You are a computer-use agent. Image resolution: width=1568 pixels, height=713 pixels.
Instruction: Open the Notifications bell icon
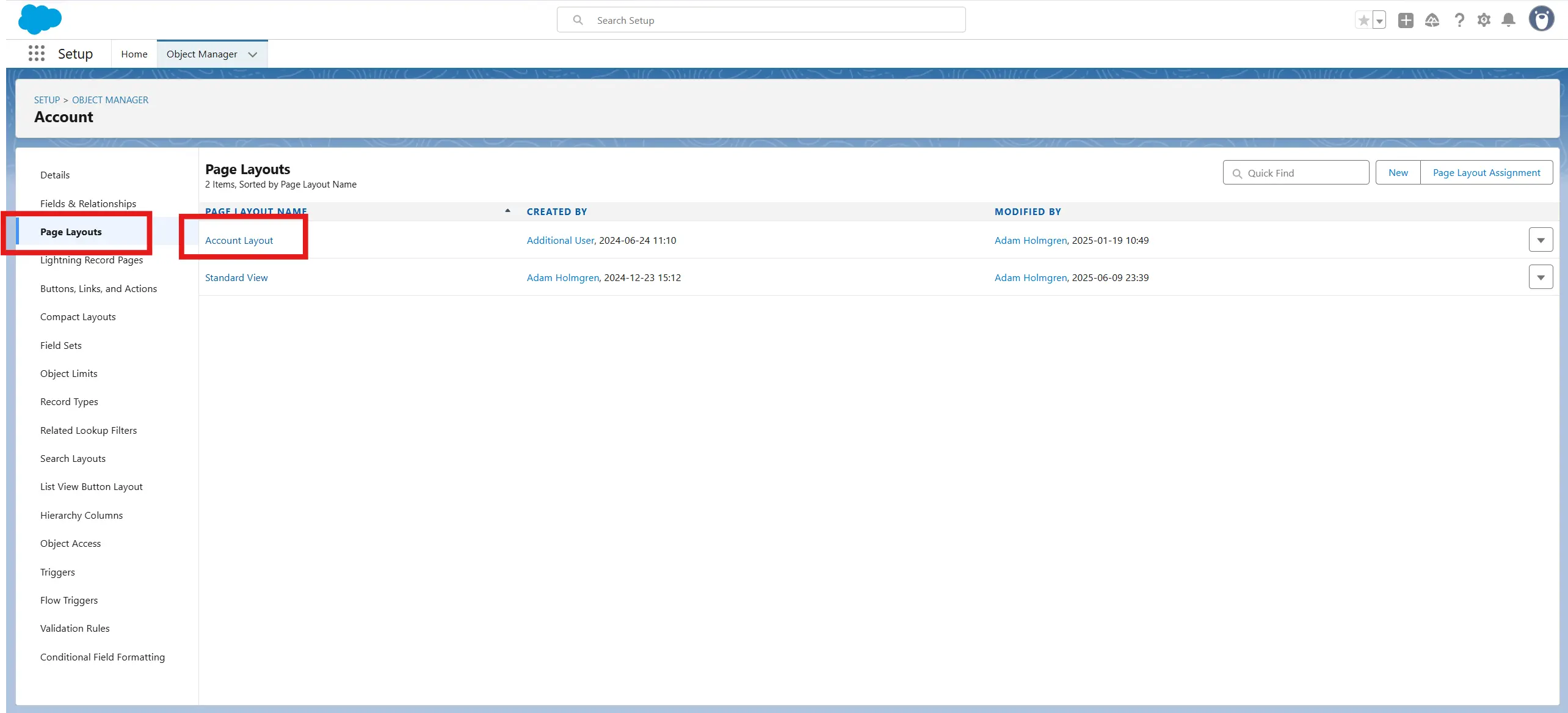[x=1508, y=20]
